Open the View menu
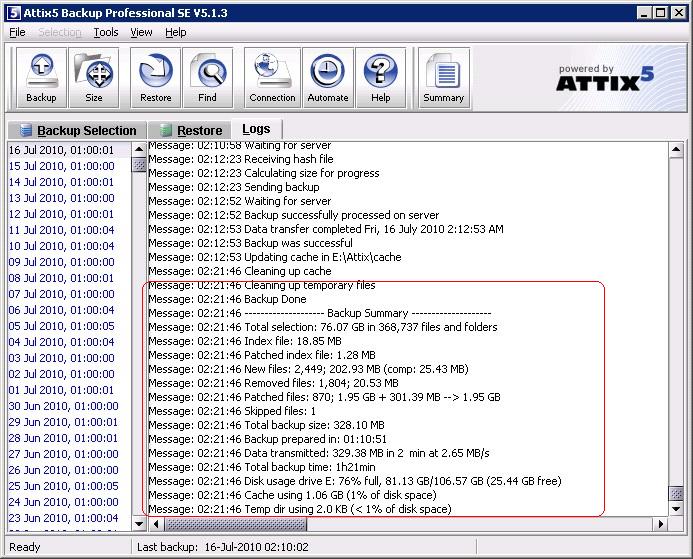 pos(141,32)
